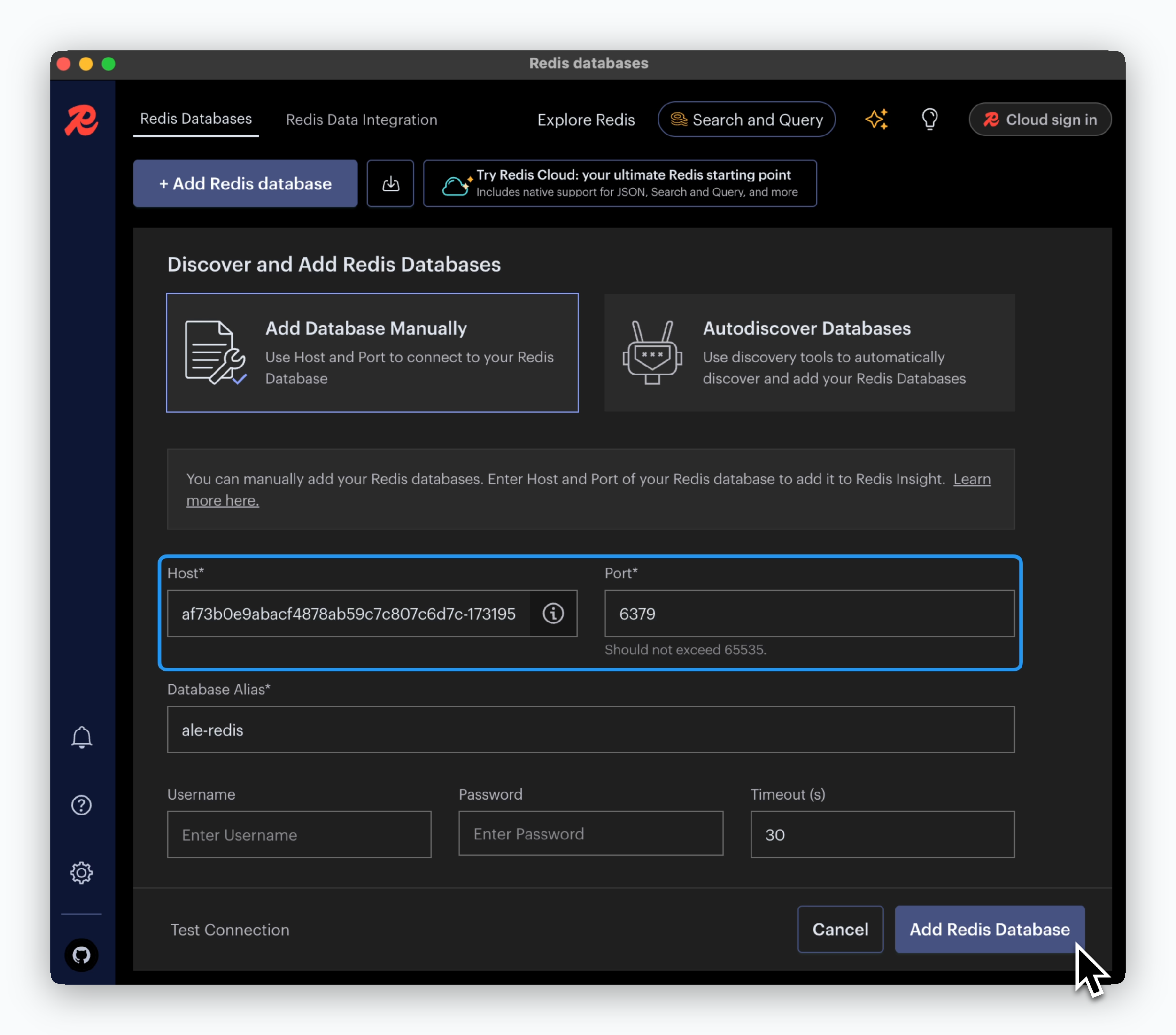This screenshot has height=1035, width=1176.
Task: Switch to Redis Databases tab
Action: tap(195, 118)
